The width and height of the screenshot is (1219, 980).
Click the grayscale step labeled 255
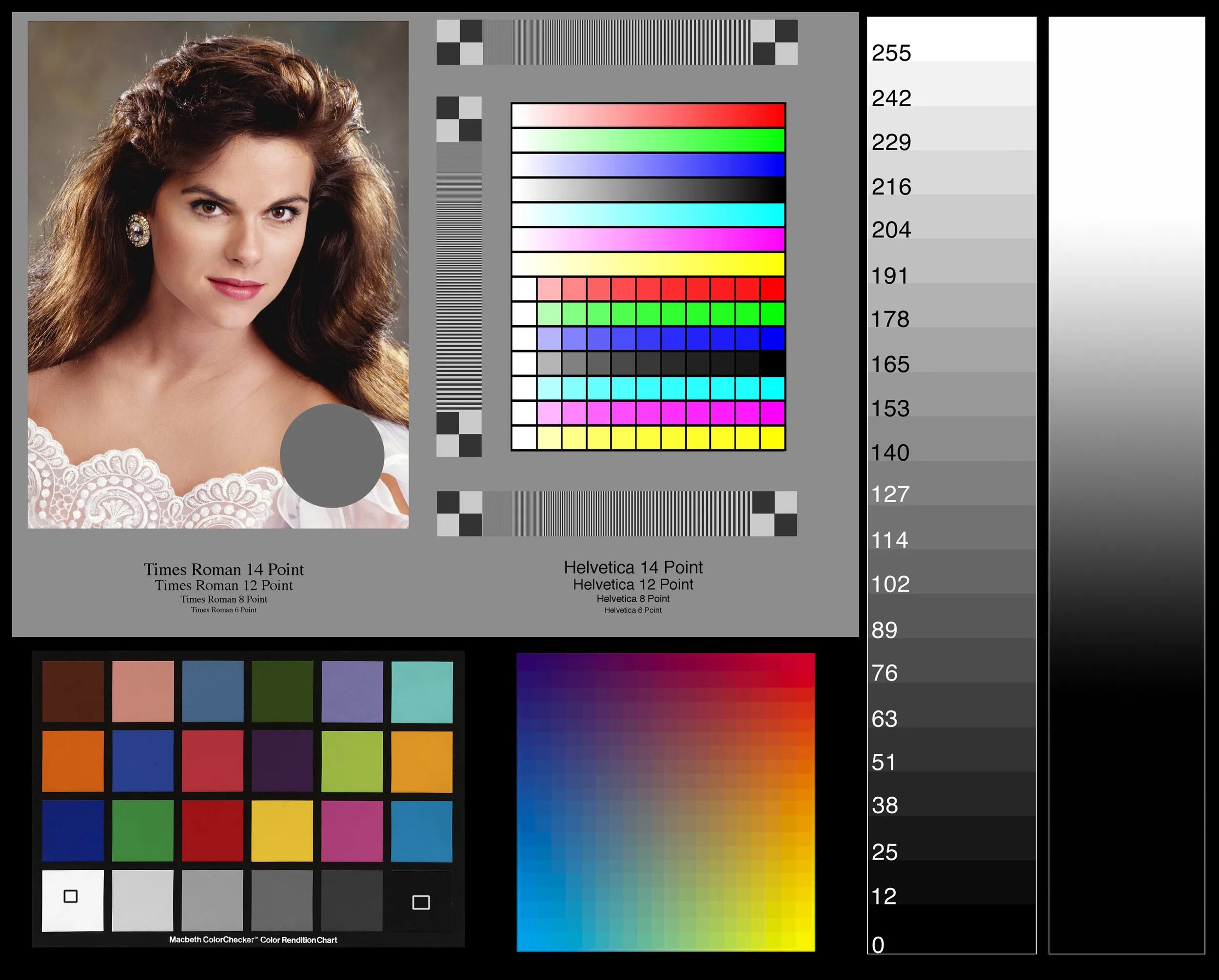click(x=952, y=39)
